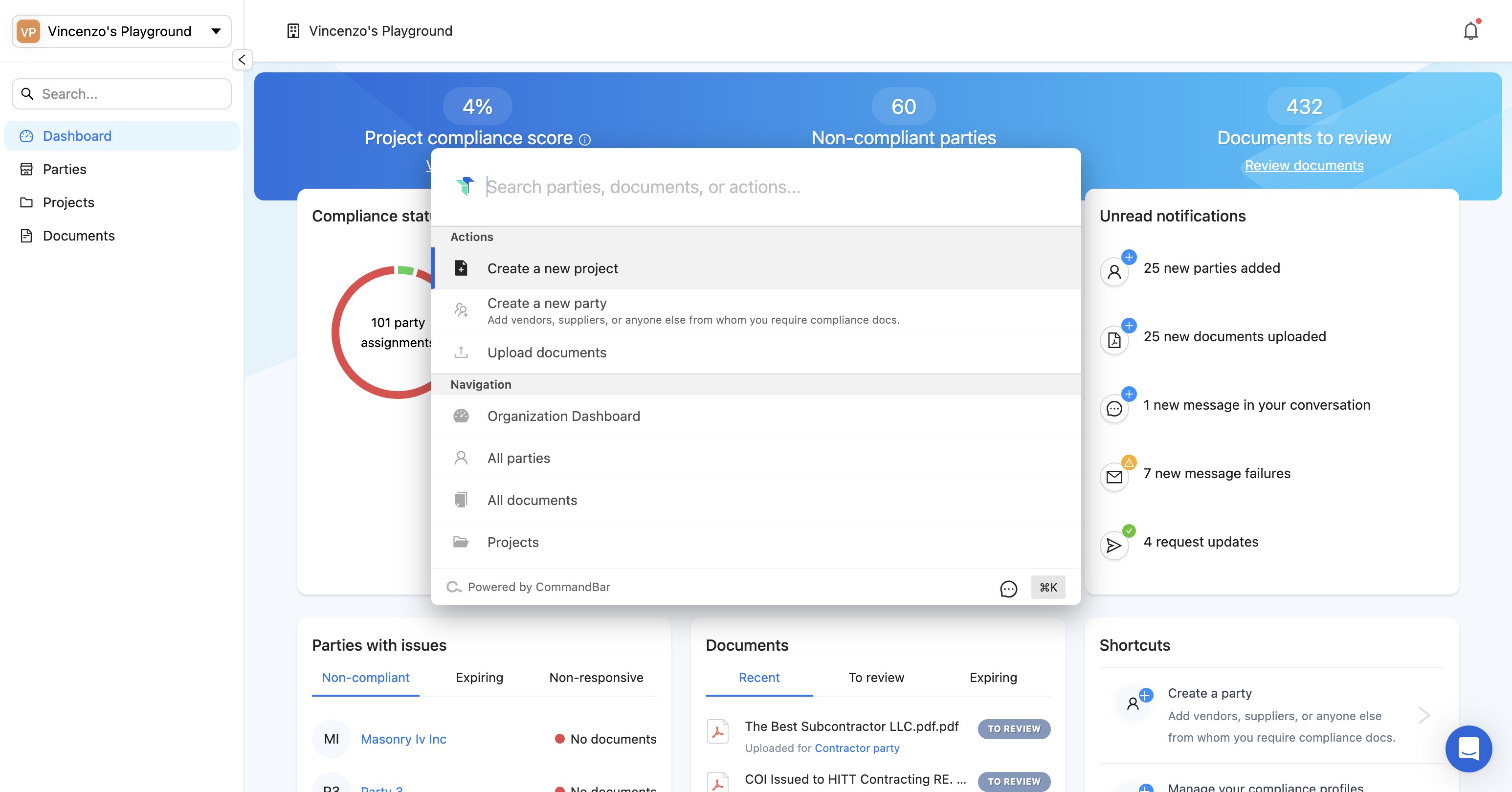Click the new parties added person icon
The image size is (1512, 792).
point(1113,272)
